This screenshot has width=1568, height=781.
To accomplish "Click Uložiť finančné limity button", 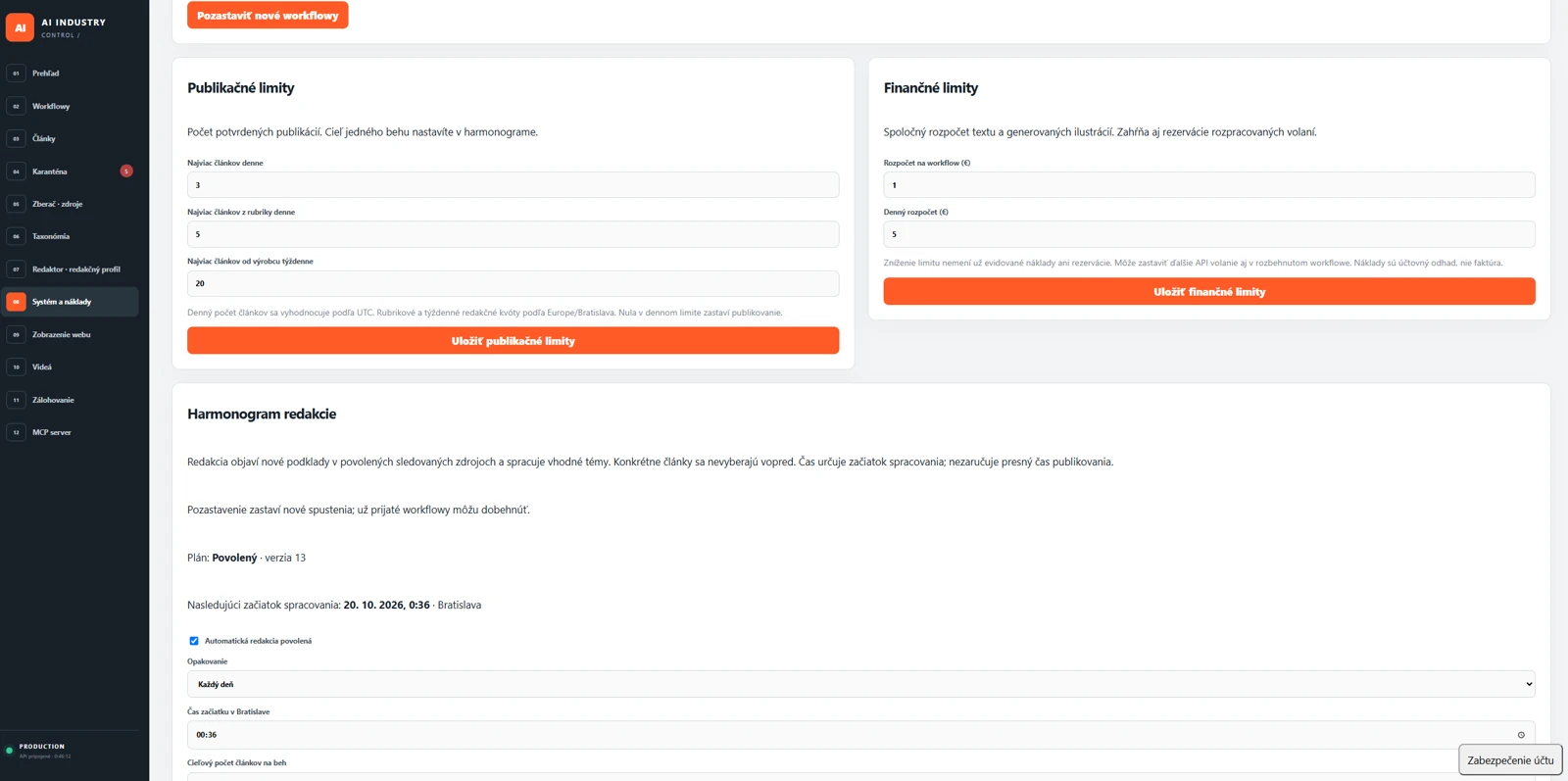I will pyautogui.click(x=1208, y=292).
